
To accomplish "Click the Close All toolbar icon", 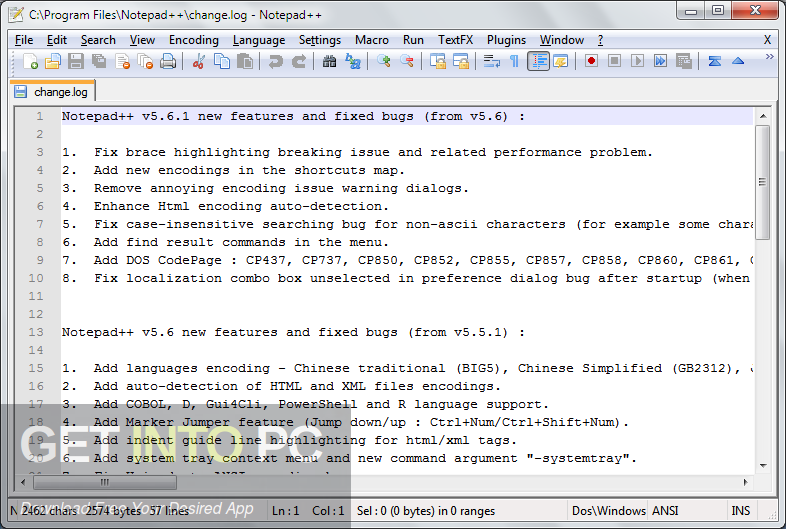I will (x=145, y=61).
